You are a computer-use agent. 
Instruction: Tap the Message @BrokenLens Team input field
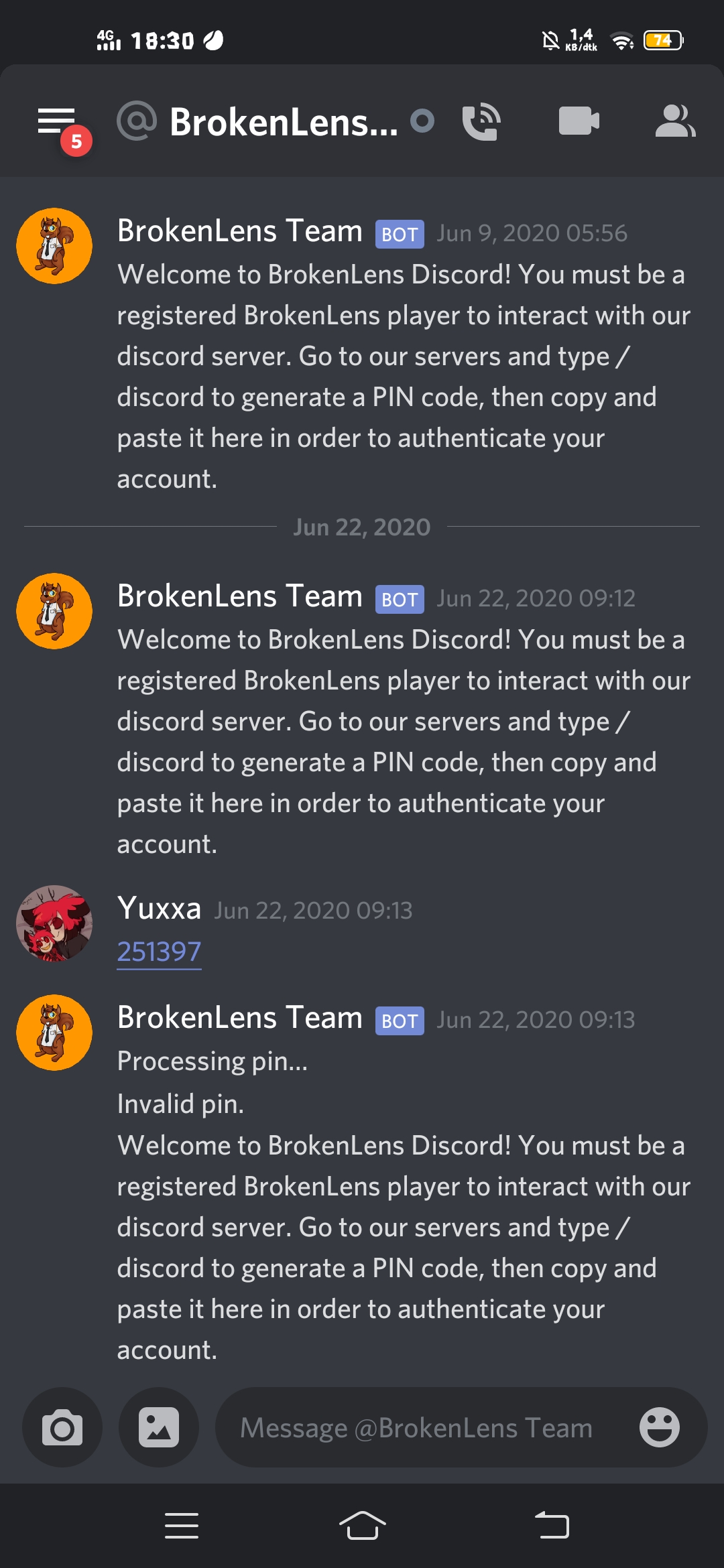(429, 1427)
